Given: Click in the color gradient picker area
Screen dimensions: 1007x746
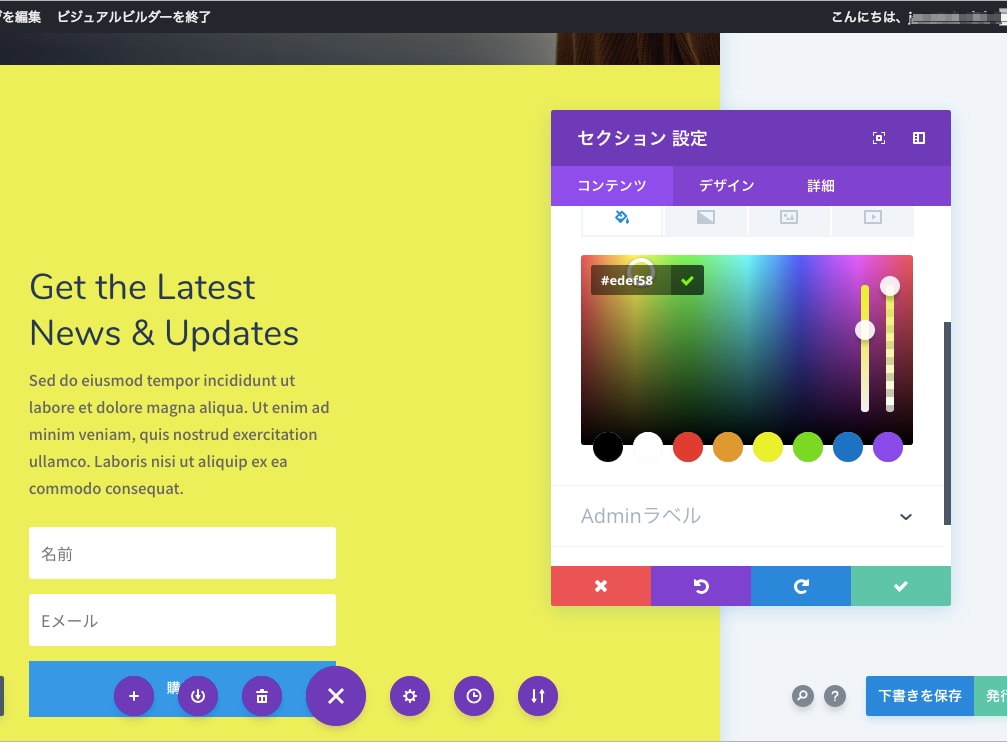Looking at the screenshot, I should click(x=747, y=350).
